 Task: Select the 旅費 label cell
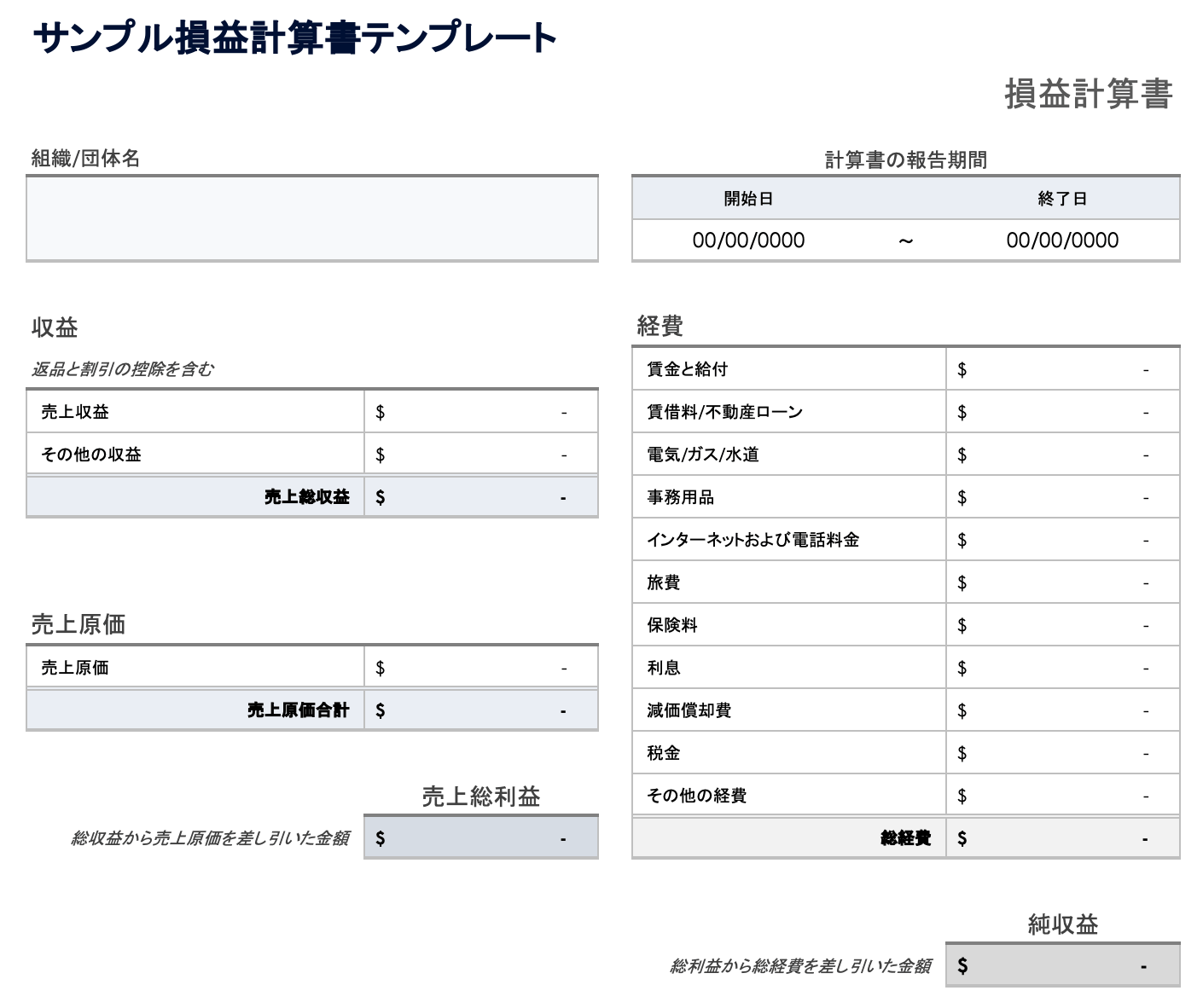click(789, 582)
